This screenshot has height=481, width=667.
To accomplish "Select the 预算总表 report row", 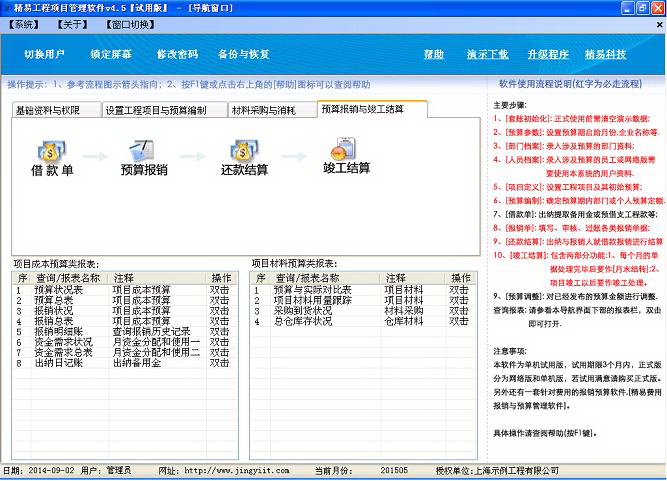I will pos(125,300).
